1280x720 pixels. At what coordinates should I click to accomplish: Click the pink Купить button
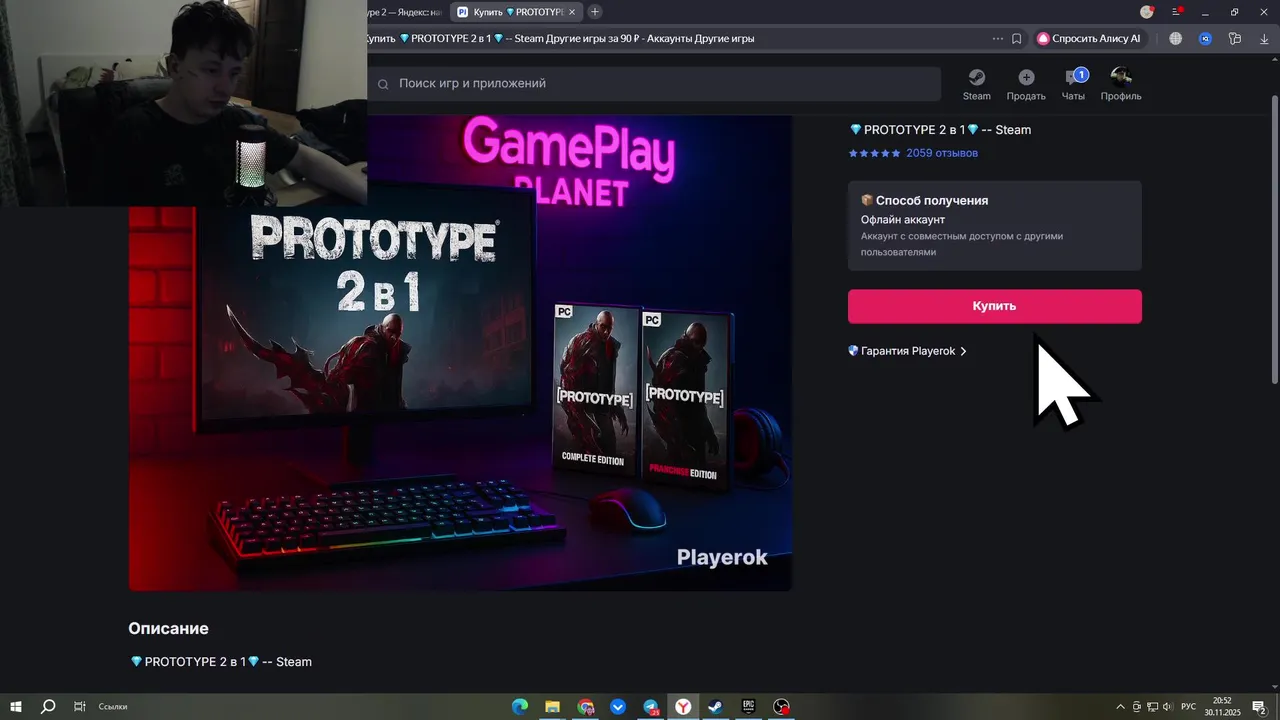994,306
